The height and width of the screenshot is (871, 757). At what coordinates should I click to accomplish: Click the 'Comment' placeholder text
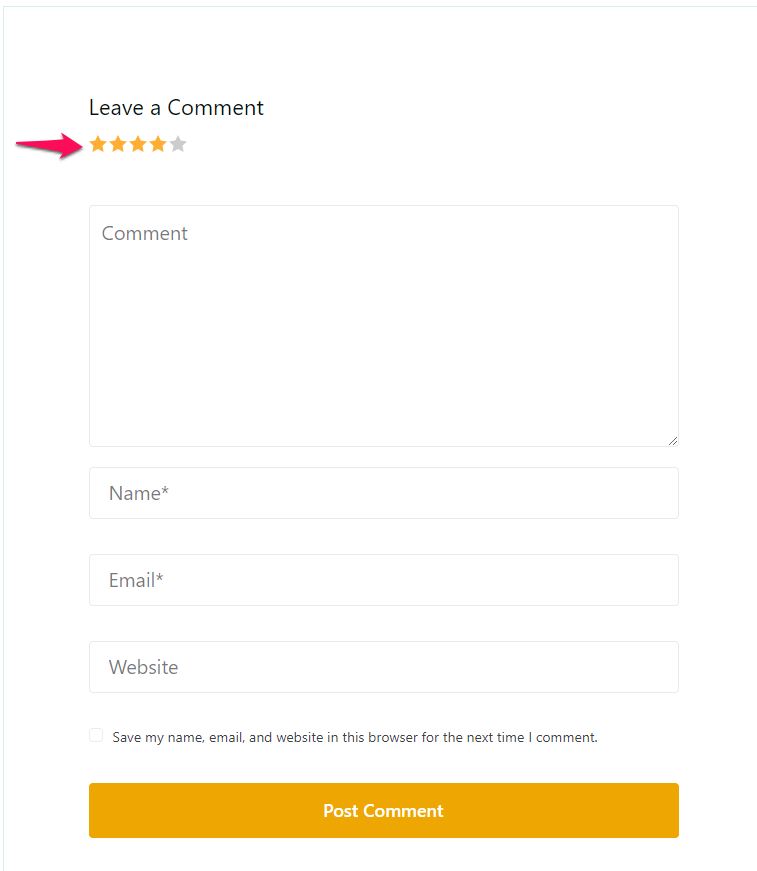[x=145, y=234]
